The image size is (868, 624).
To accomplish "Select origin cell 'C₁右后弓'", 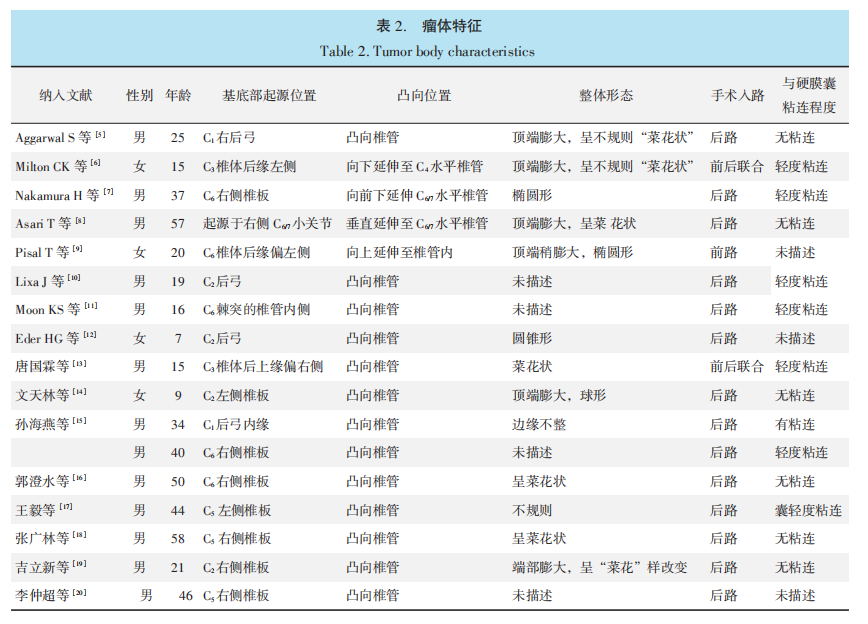I will [229, 137].
